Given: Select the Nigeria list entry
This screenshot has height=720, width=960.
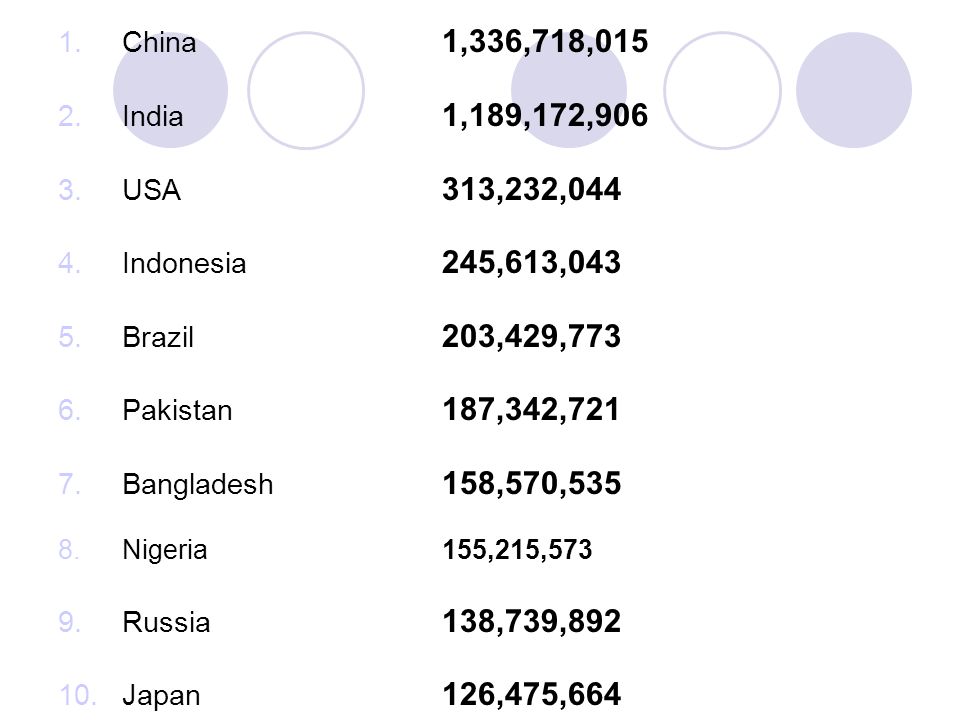Looking at the screenshot, I should (x=165, y=550).
